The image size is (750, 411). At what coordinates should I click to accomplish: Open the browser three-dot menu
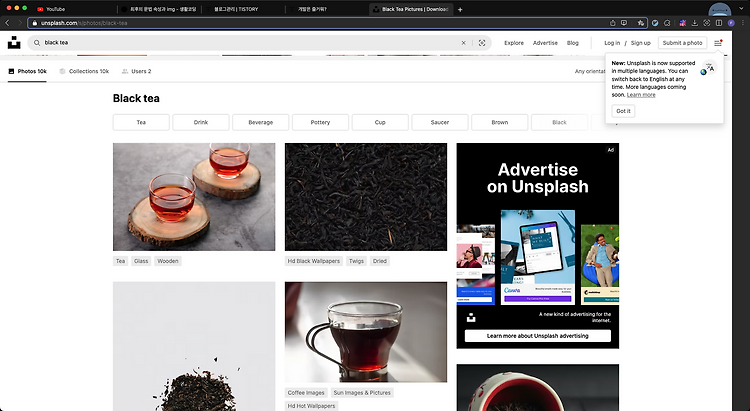pyautogui.click(x=742, y=22)
